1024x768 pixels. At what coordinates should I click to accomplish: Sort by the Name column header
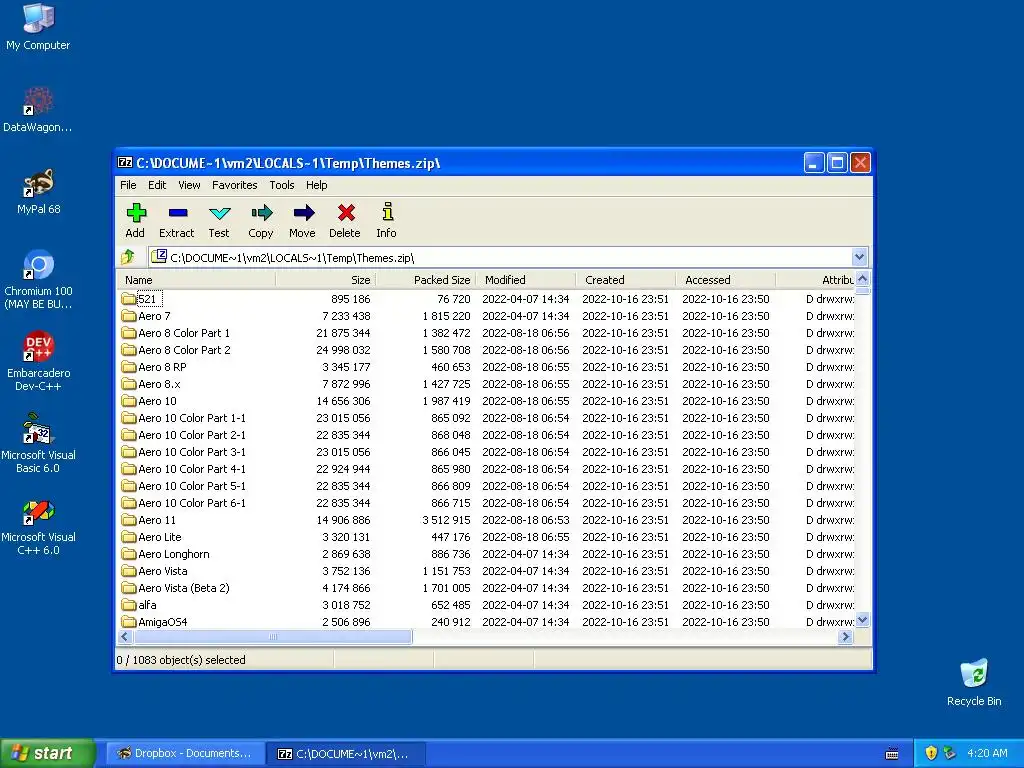[x=197, y=280]
